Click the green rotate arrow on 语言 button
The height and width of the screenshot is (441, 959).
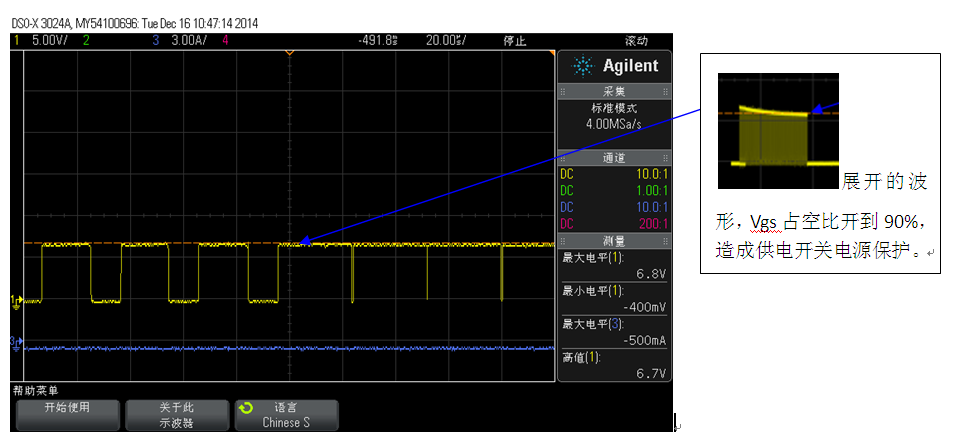245,407
